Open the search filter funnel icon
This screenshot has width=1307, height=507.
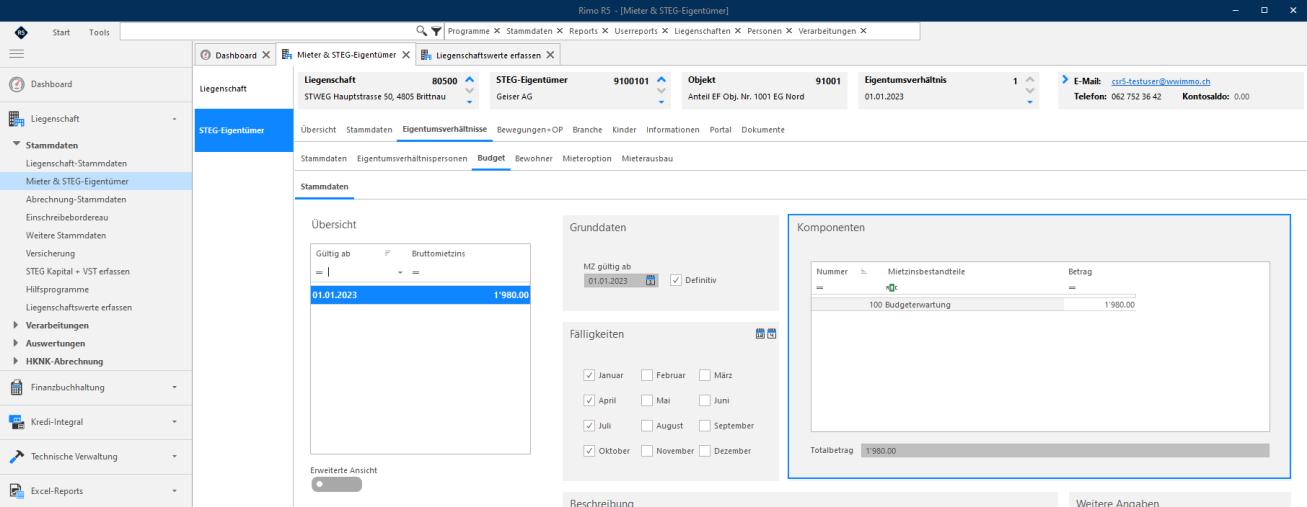point(436,31)
